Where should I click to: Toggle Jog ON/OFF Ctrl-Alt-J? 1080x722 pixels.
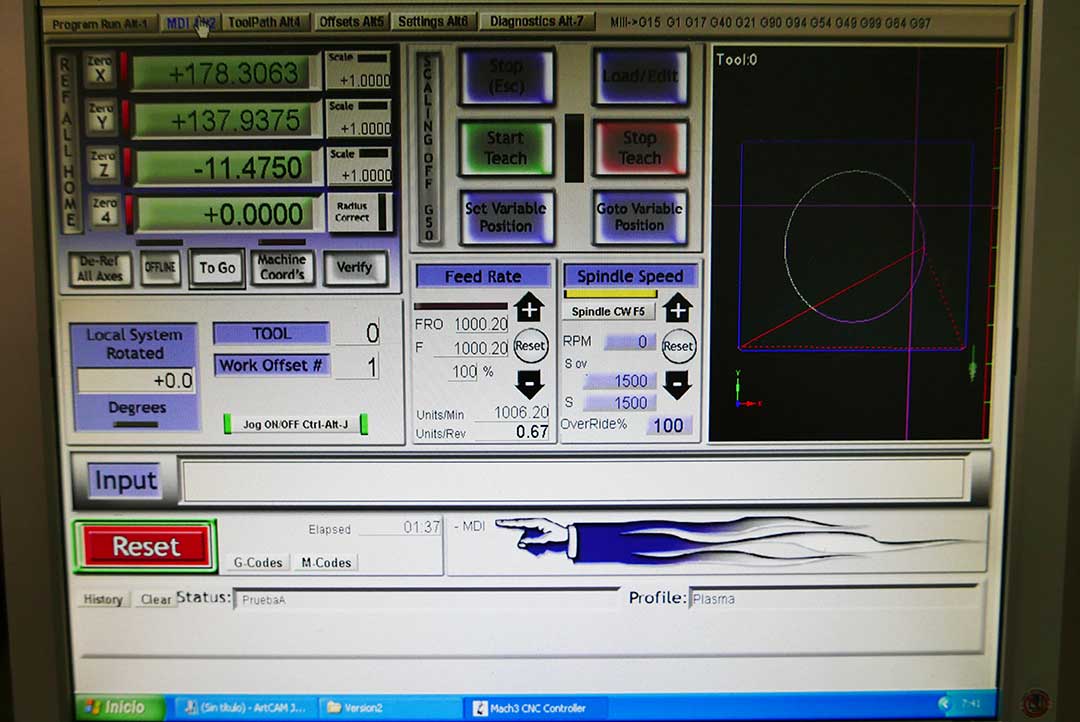[x=295, y=424]
